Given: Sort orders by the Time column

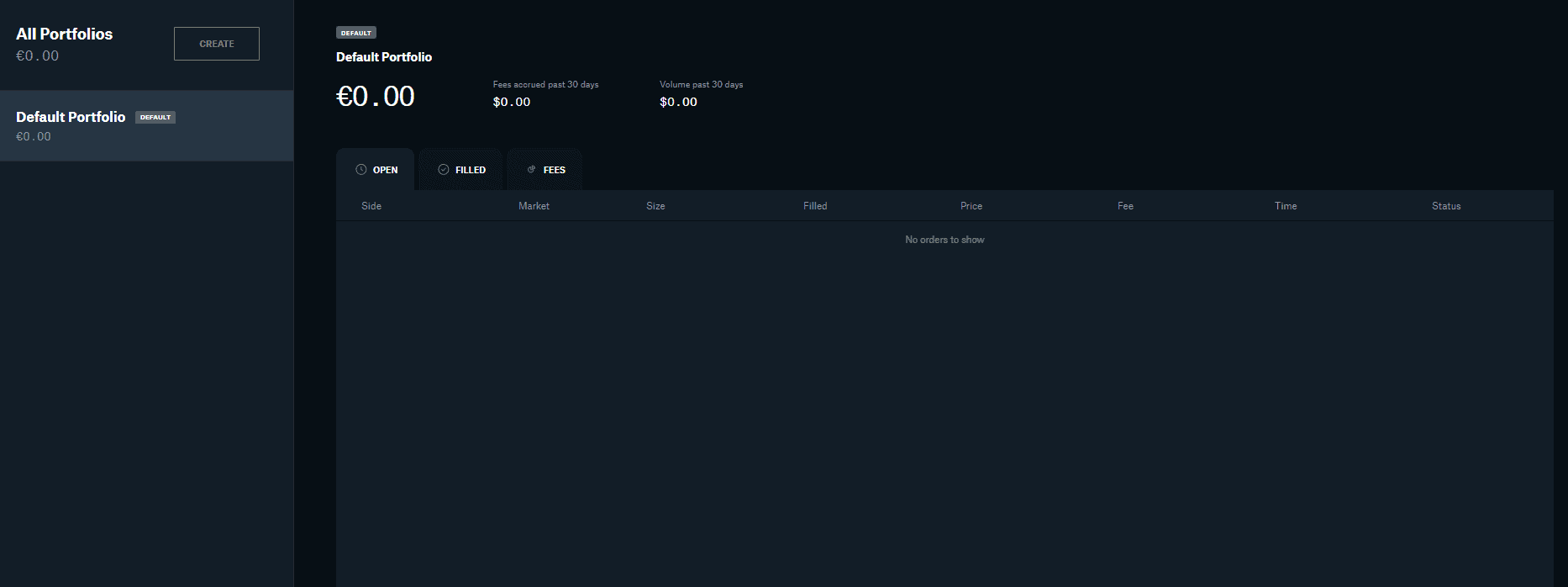Looking at the screenshot, I should (1286, 206).
